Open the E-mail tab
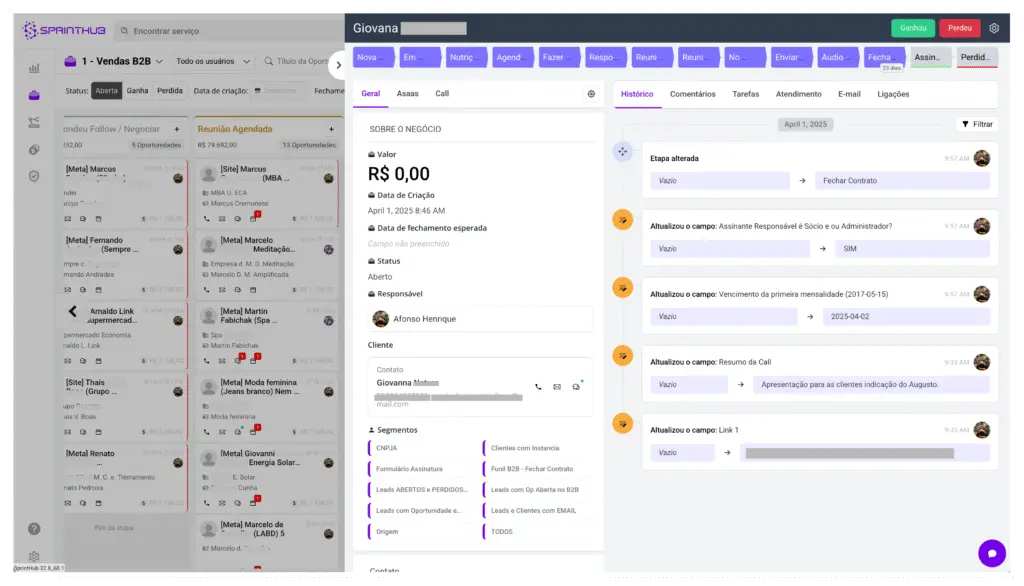Image resolution: width=1024 pixels, height=586 pixels. (849, 94)
